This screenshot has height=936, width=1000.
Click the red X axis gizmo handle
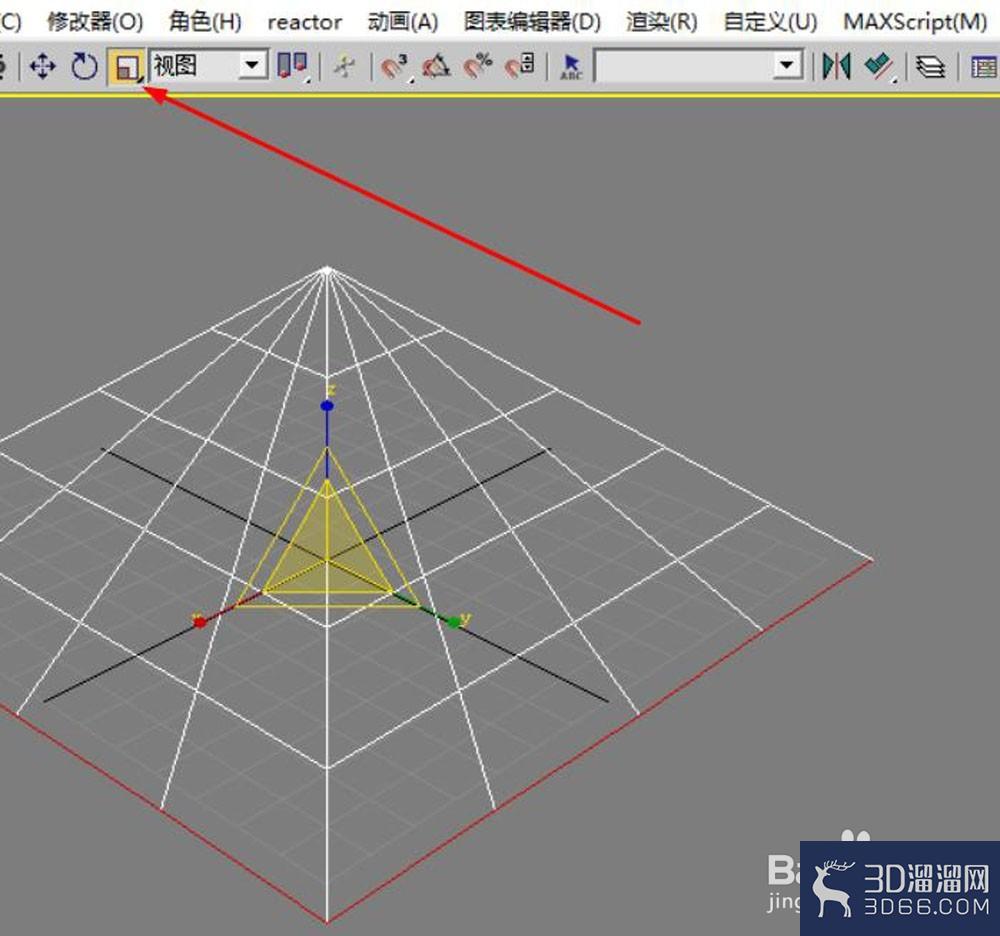[200, 622]
